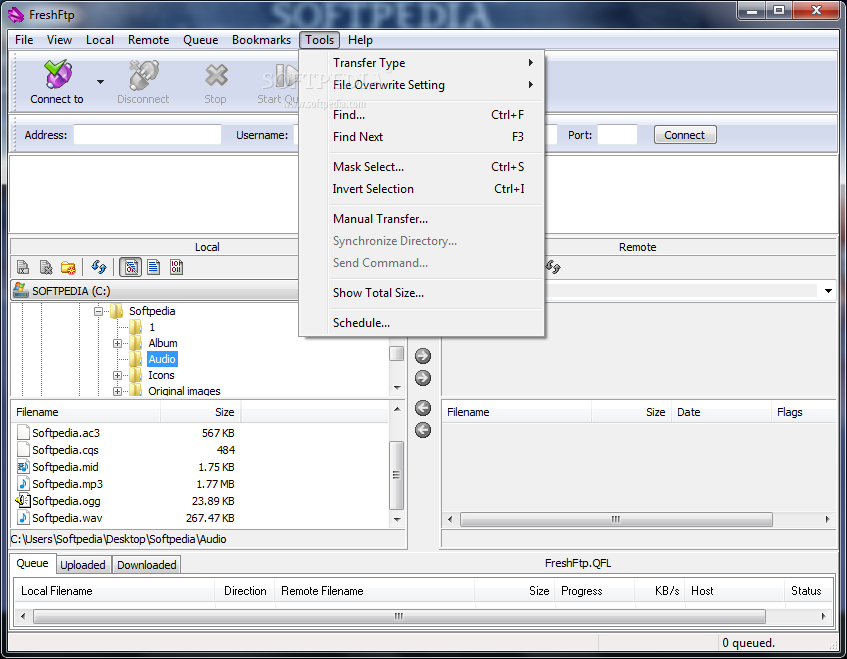Image resolution: width=847 pixels, height=659 pixels.
Task: Expand the Icons folder node
Action: click(117, 375)
